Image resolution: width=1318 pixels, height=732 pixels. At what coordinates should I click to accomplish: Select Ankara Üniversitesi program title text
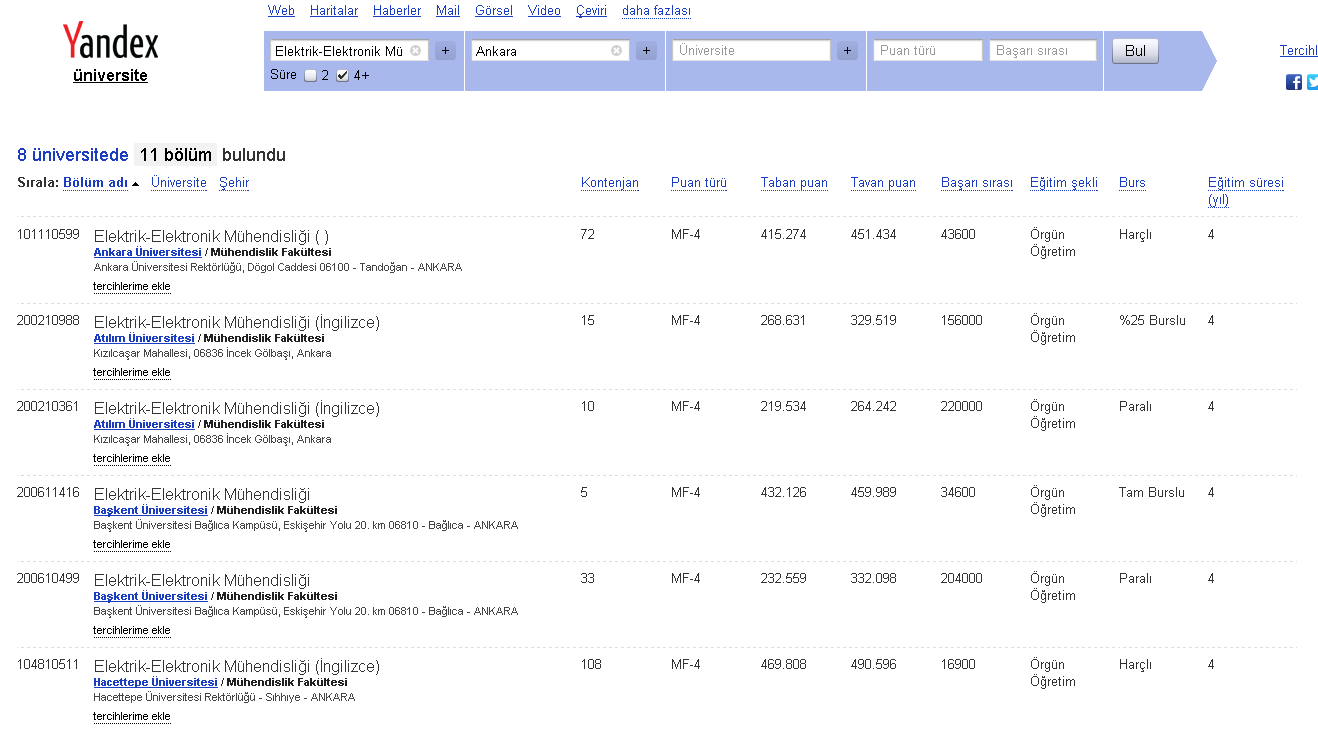coord(211,236)
